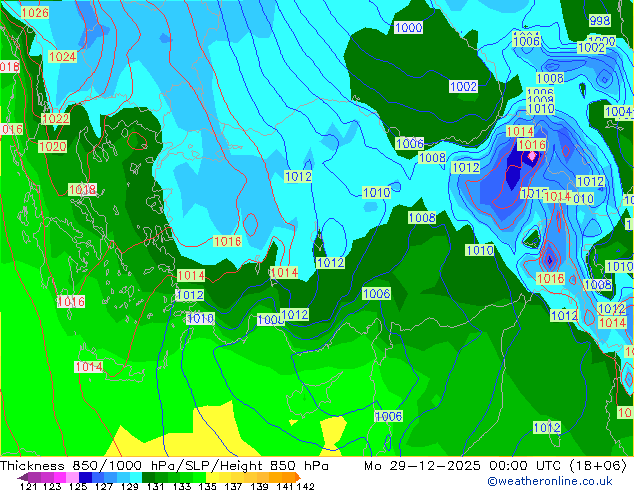Image resolution: width=634 pixels, height=490 pixels.
Task: Click the legend value 123
Action: [x=52, y=486]
